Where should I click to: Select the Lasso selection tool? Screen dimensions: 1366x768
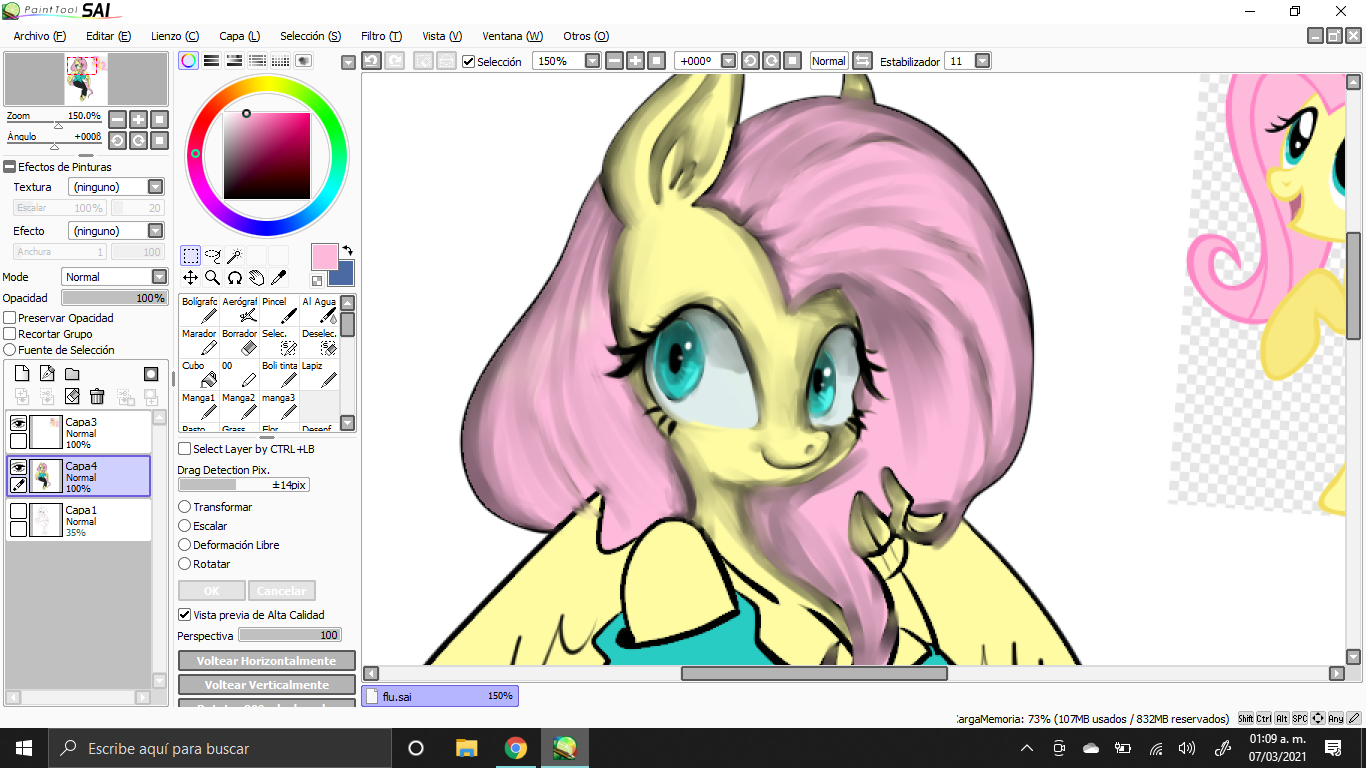(212, 257)
